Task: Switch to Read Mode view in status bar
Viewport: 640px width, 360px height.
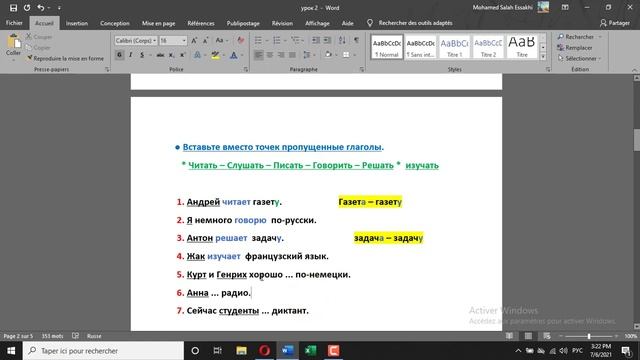Action: tap(509, 336)
